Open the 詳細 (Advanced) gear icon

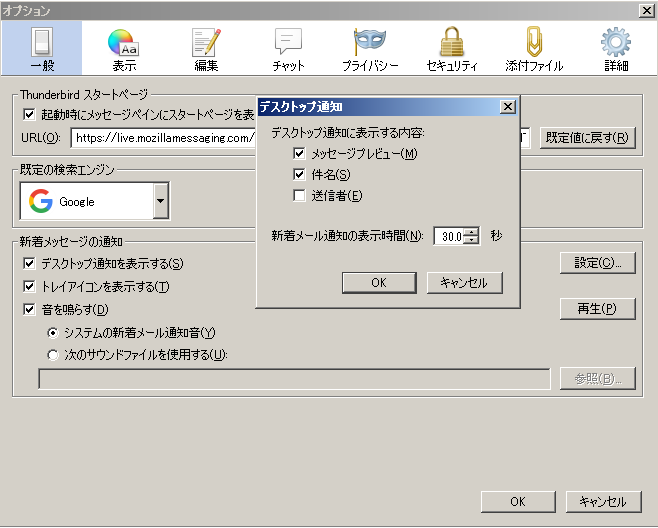pyautogui.click(x=616, y=48)
